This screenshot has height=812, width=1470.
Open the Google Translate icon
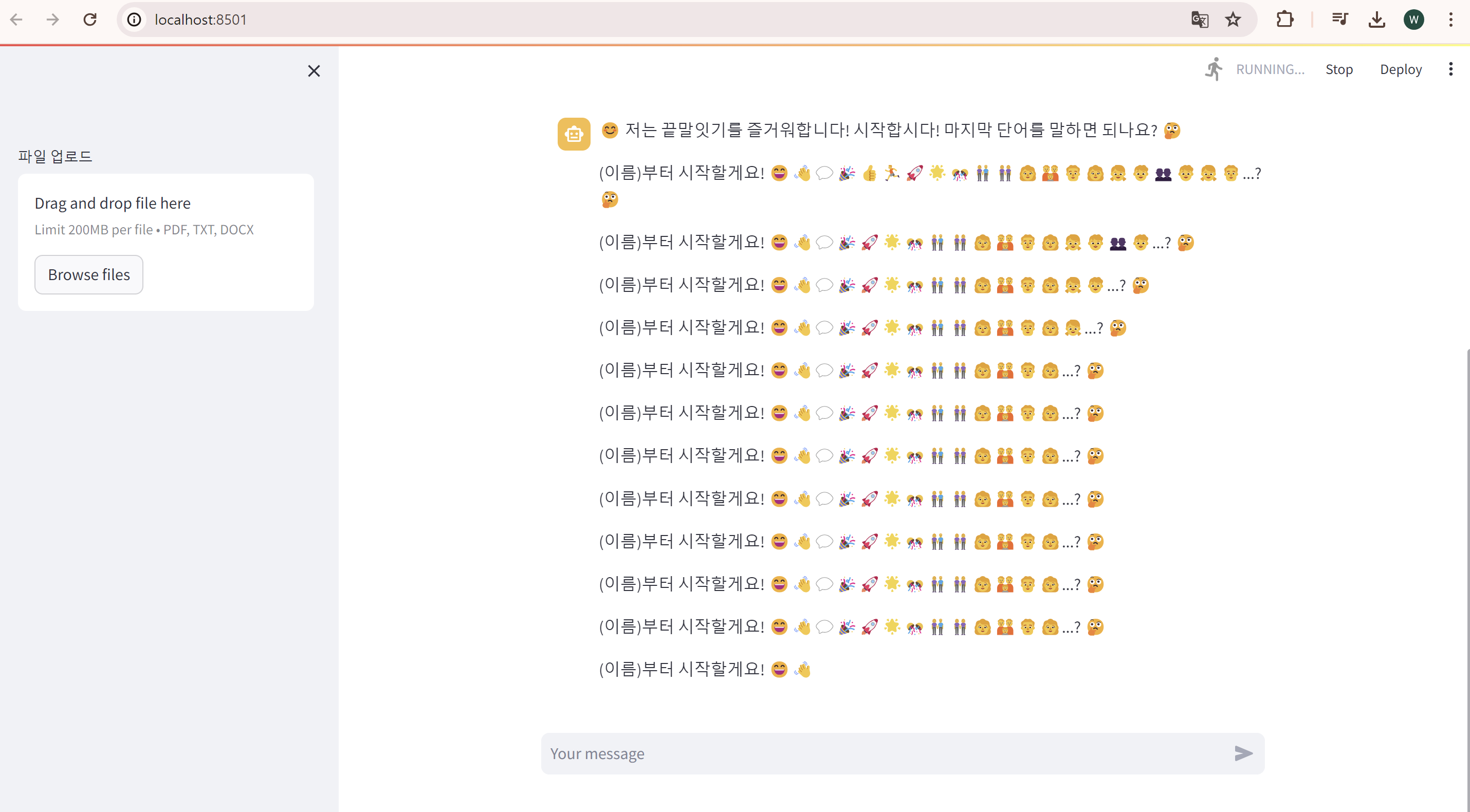(1200, 20)
